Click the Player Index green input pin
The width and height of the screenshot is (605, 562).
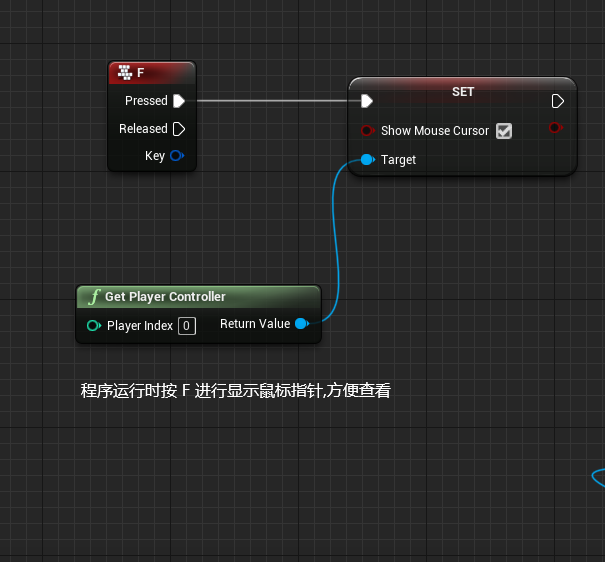[94, 326]
